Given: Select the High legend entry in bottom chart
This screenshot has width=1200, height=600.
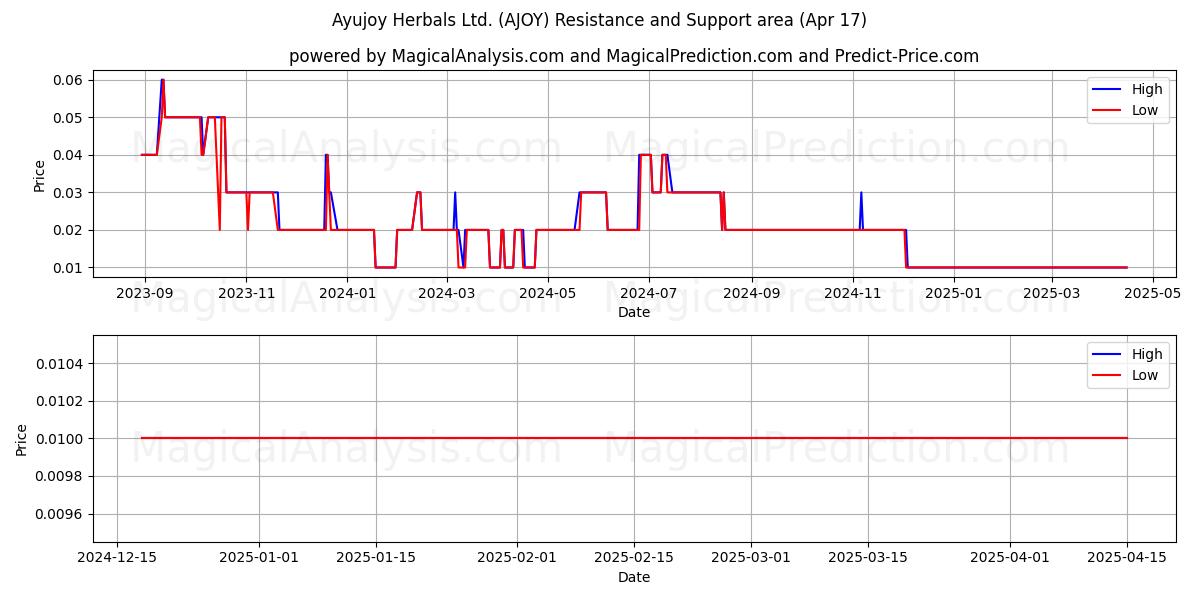Looking at the screenshot, I should click(1128, 355).
